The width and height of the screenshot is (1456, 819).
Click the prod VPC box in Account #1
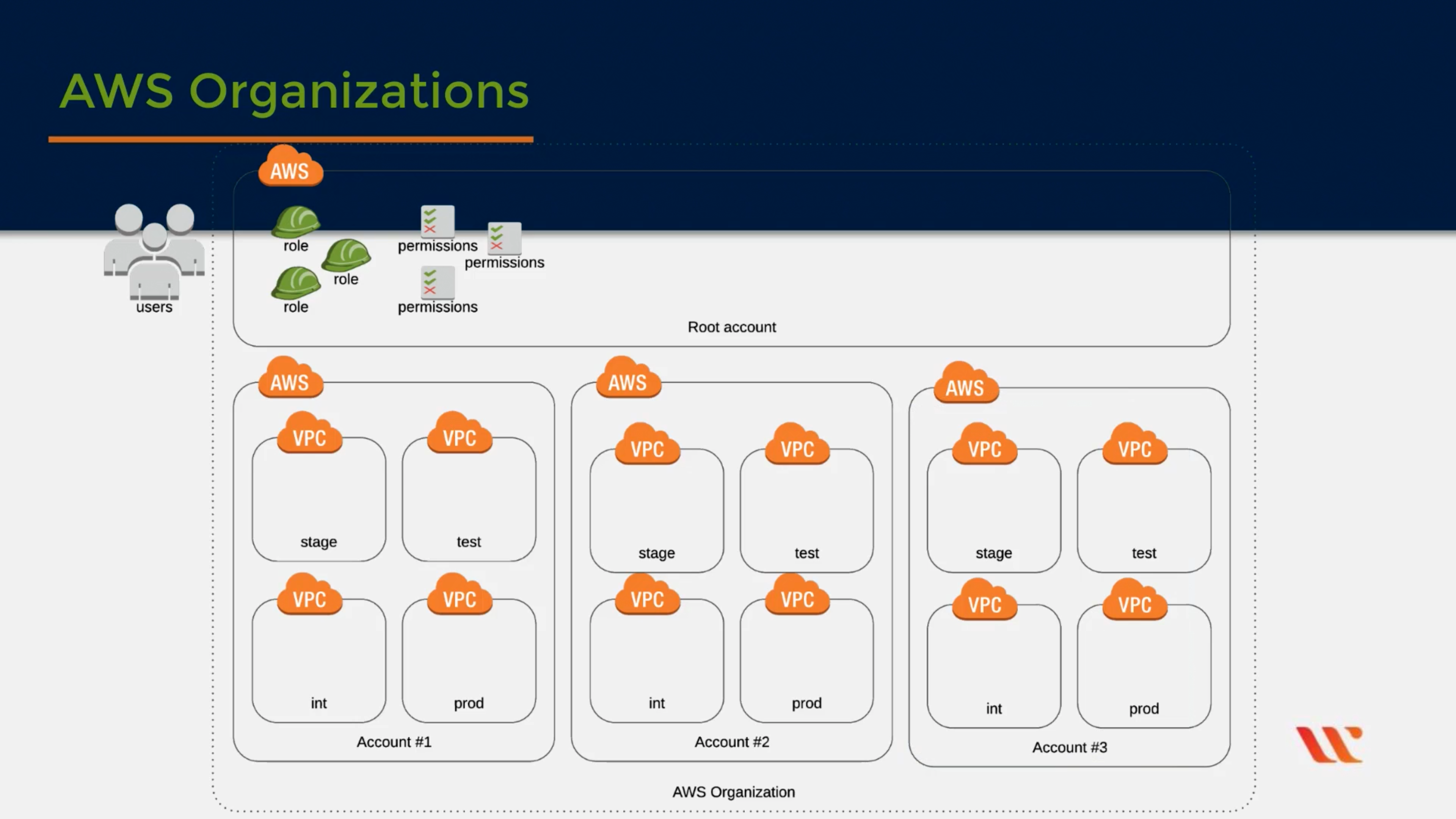coord(469,661)
